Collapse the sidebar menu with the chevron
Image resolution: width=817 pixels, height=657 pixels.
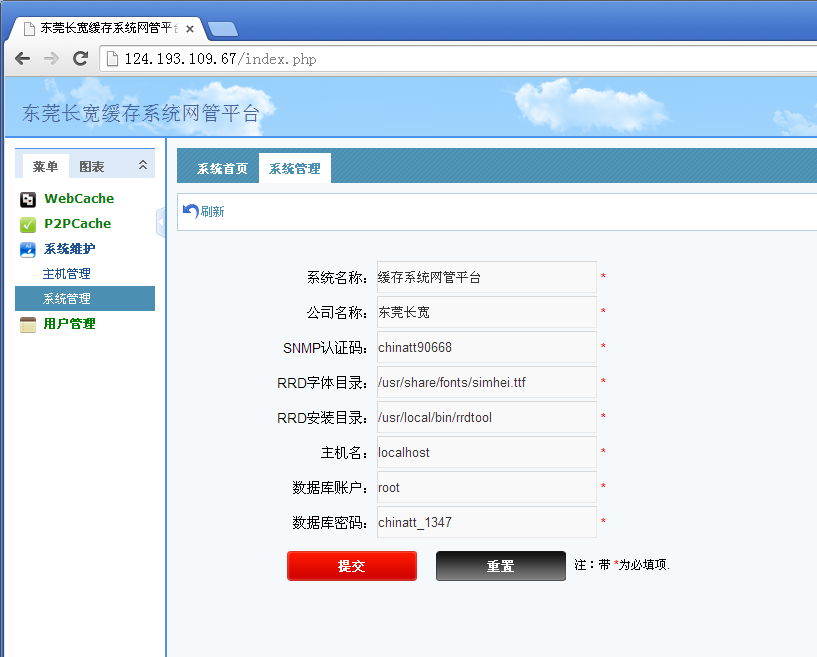tap(143, 165)
